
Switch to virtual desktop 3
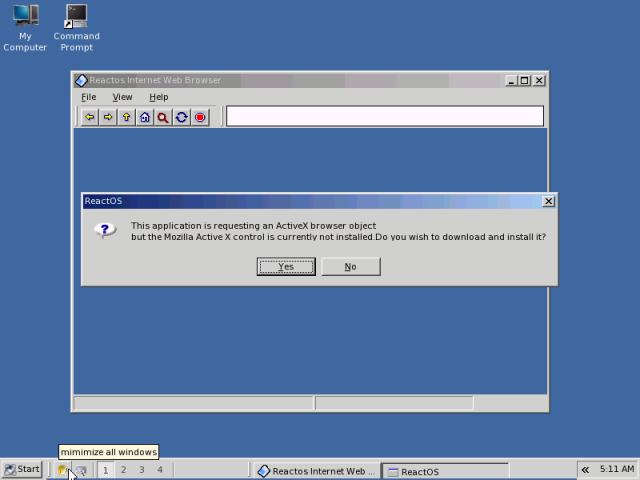[x=141, y=469]
